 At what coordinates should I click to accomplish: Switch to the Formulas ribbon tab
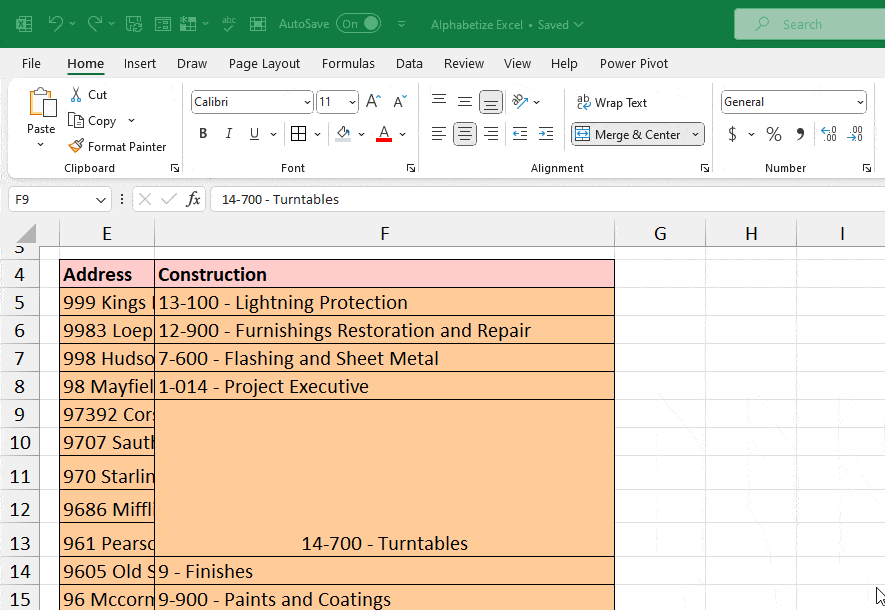(348, 63)
